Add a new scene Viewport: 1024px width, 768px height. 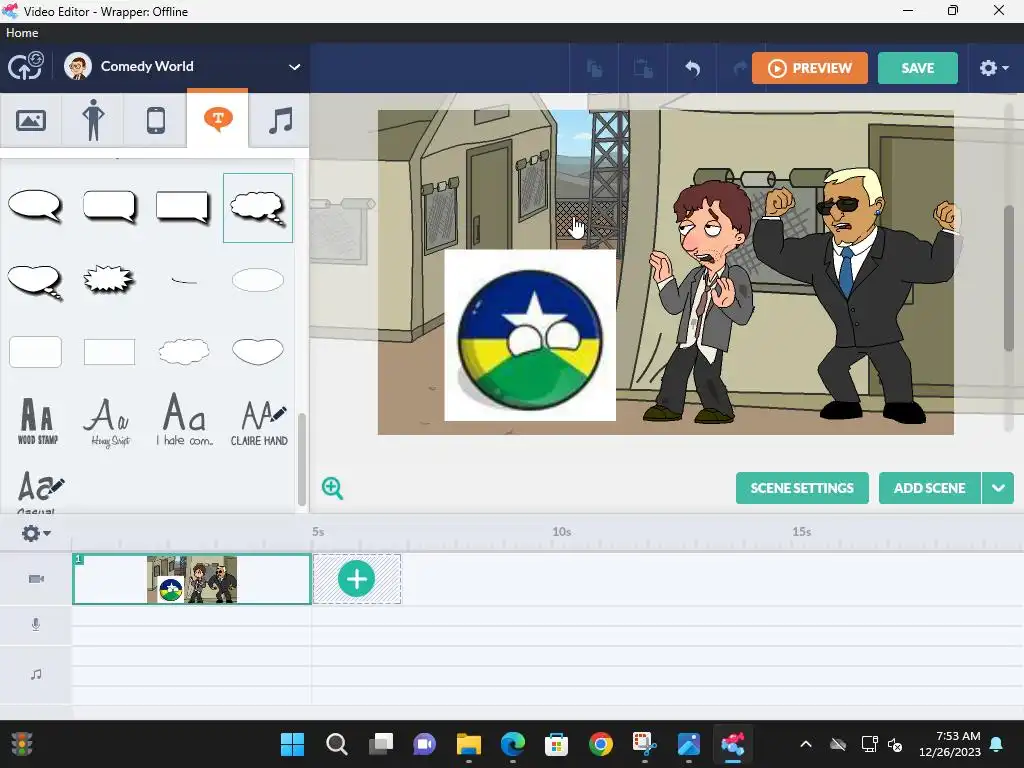pyautogui.click(x=929, y=488)
